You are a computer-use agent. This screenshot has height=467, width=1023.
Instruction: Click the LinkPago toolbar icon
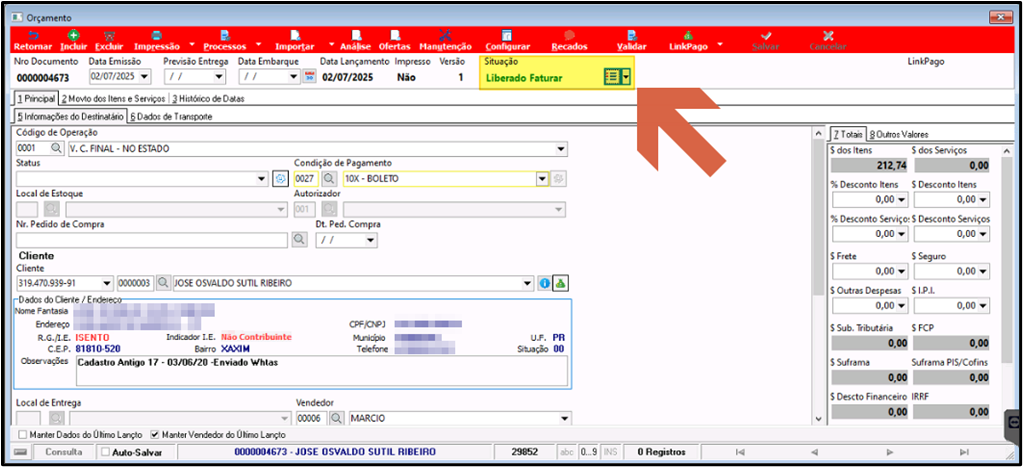click(x=688, y=35)
